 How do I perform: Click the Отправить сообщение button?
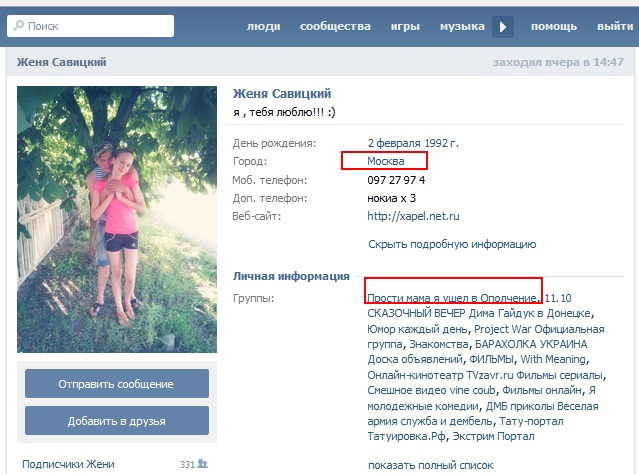coord(116,384)
